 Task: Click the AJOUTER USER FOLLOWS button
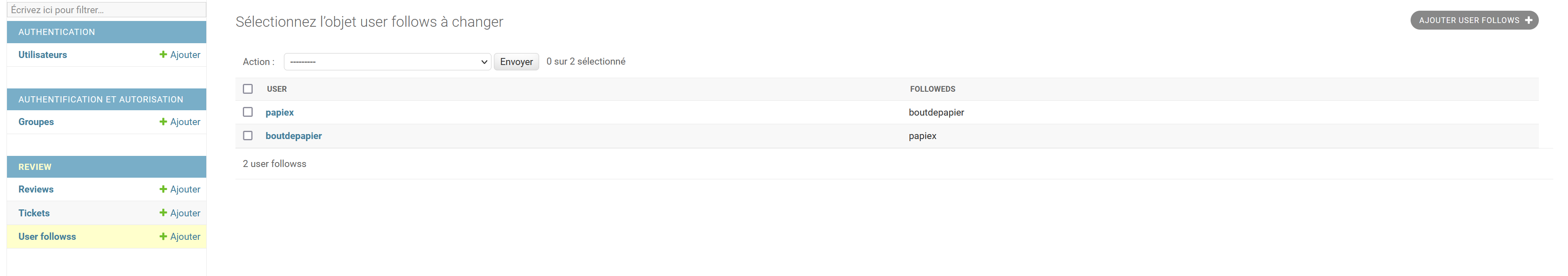click(1474, 20)
